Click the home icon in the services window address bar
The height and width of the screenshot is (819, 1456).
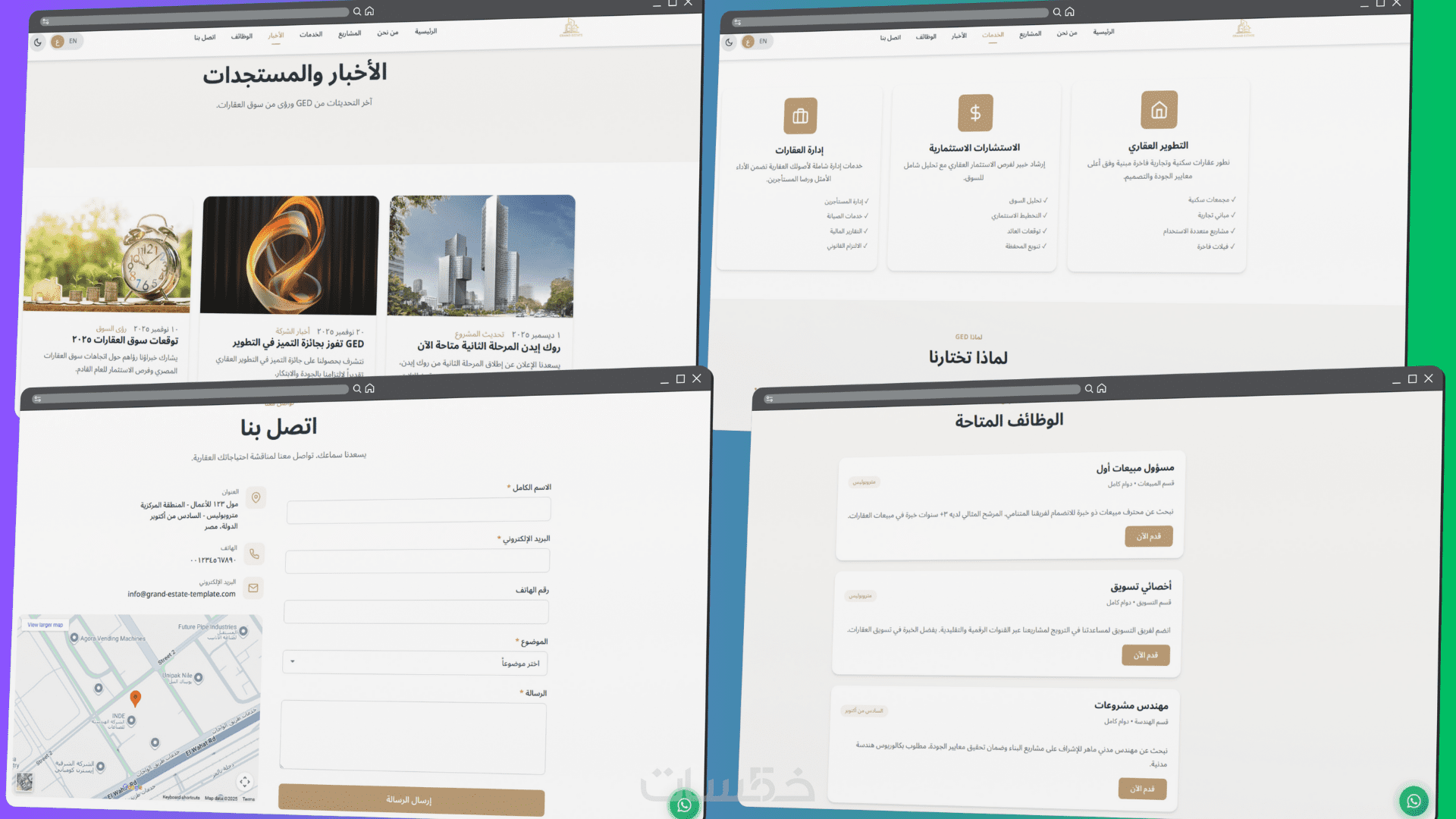[x=1069, y=12]
